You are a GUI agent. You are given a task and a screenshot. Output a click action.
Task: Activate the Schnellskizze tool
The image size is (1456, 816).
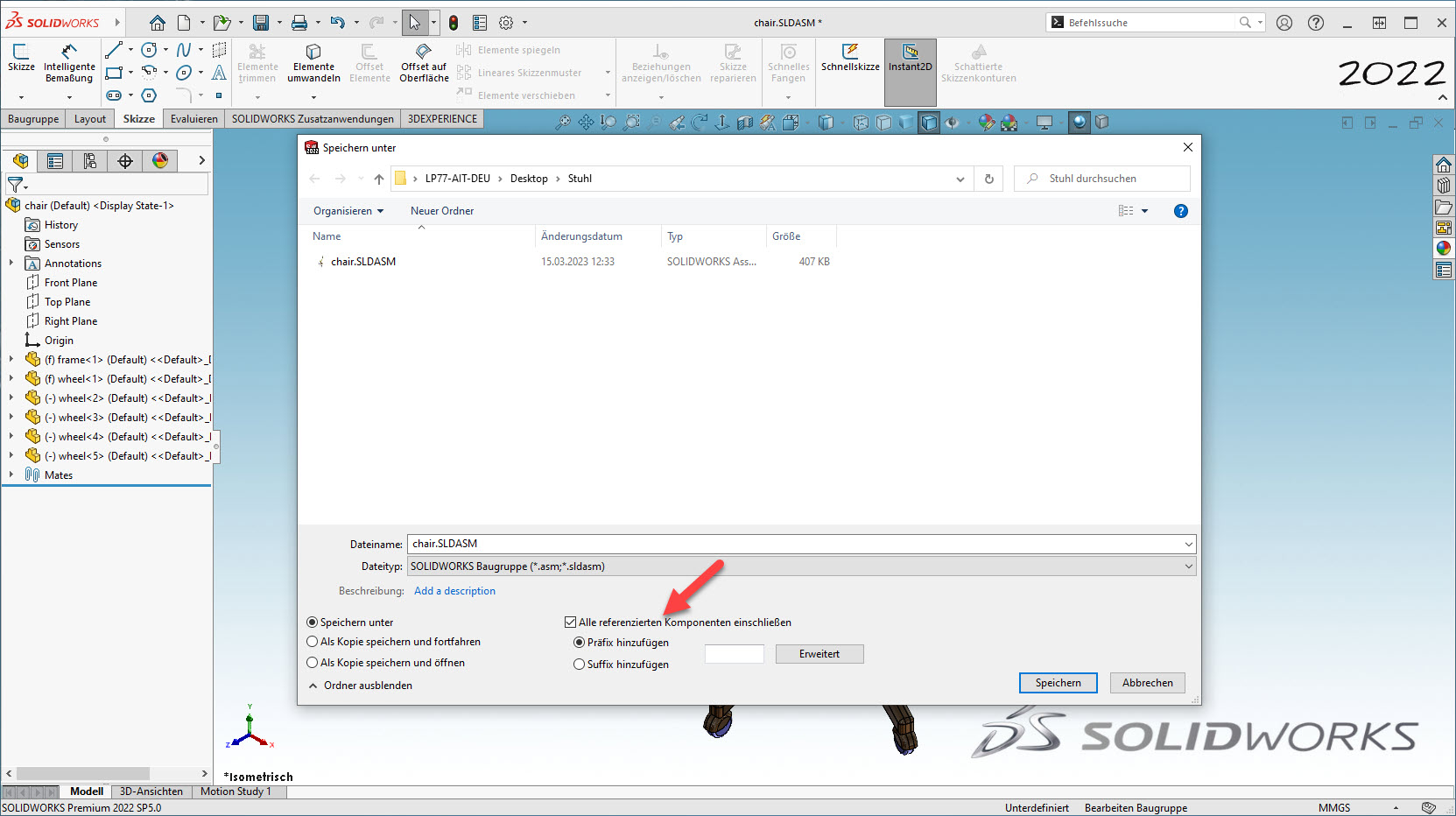point(850,58)
